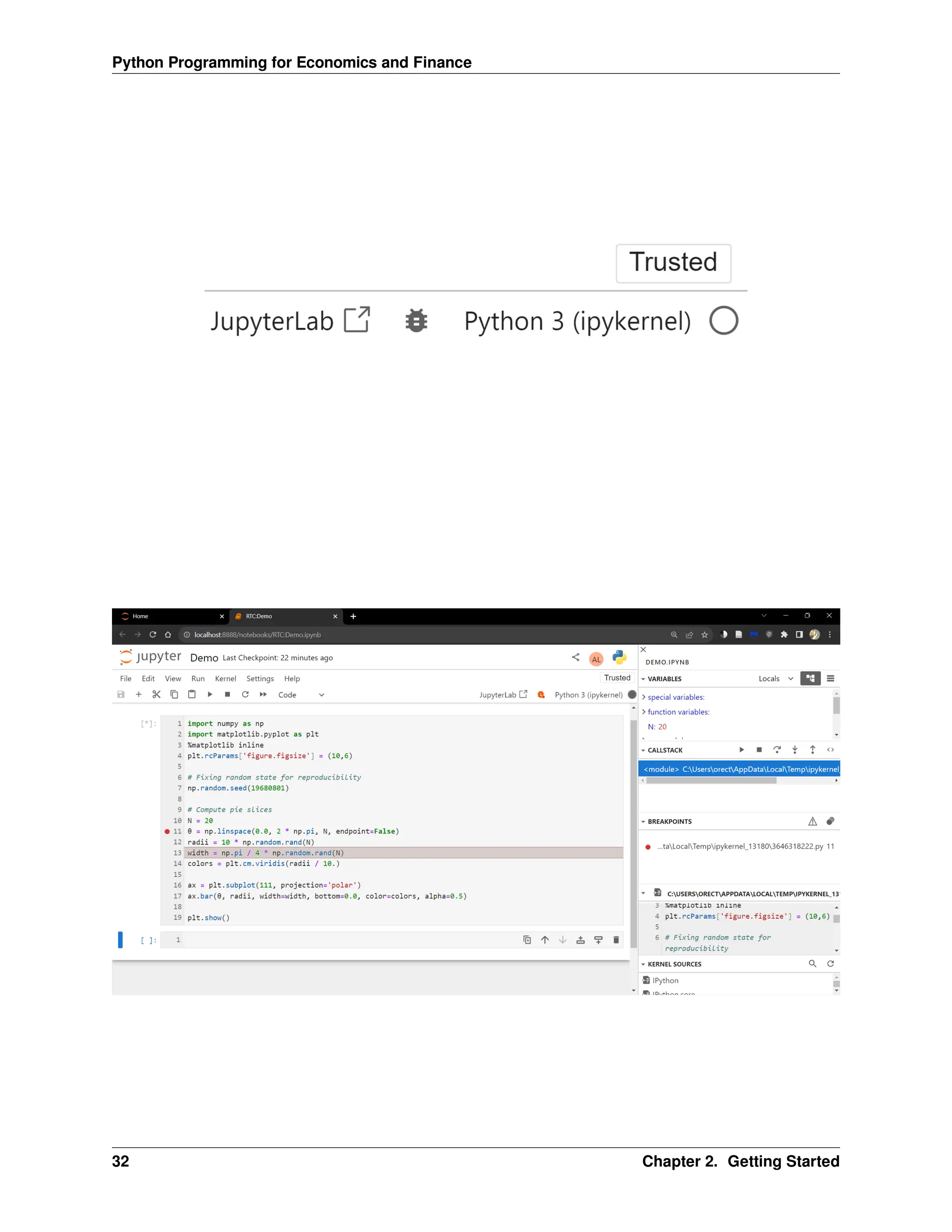Open the small JupyterLab link in the notebook toolbar
The width and height of the screenshot is (952, 1232).
click(x=503, y=695)
